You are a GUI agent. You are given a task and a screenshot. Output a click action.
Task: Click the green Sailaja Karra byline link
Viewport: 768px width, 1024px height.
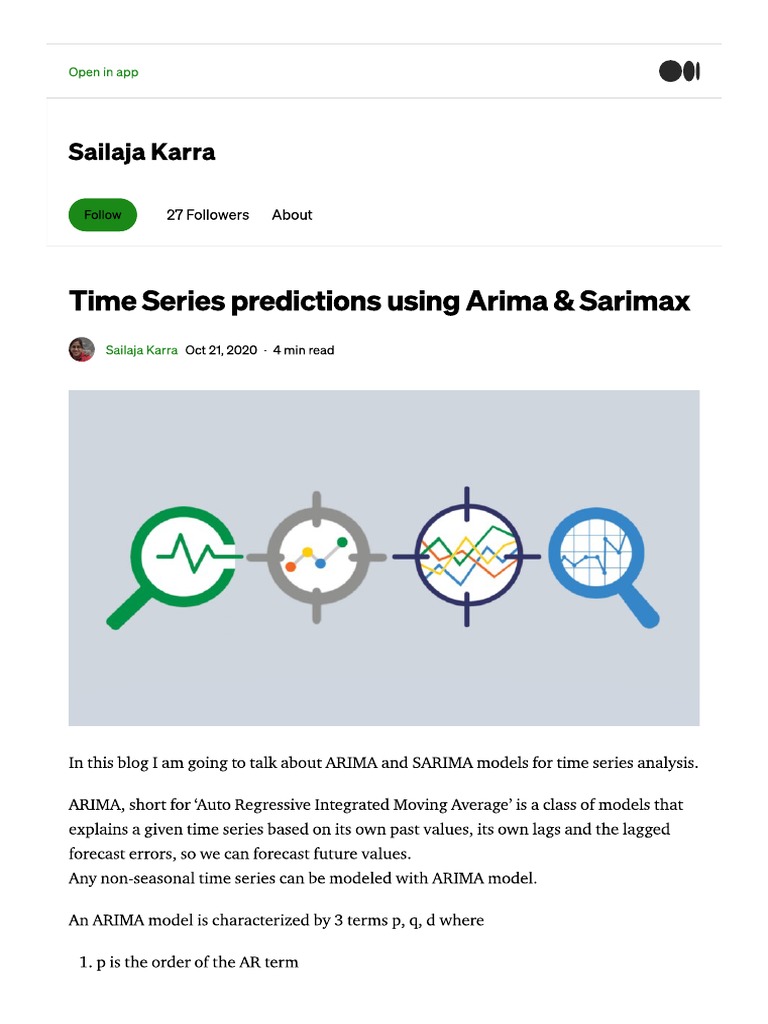(142, 350)
